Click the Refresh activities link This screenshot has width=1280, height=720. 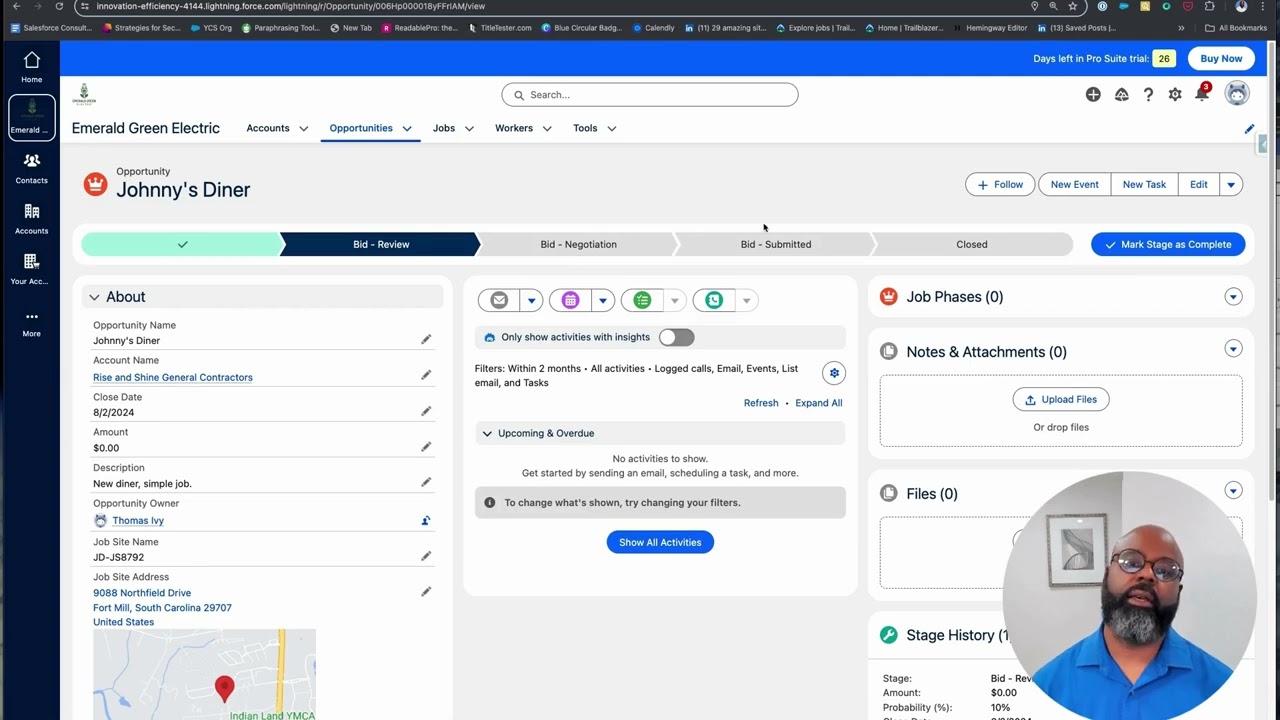761,403
